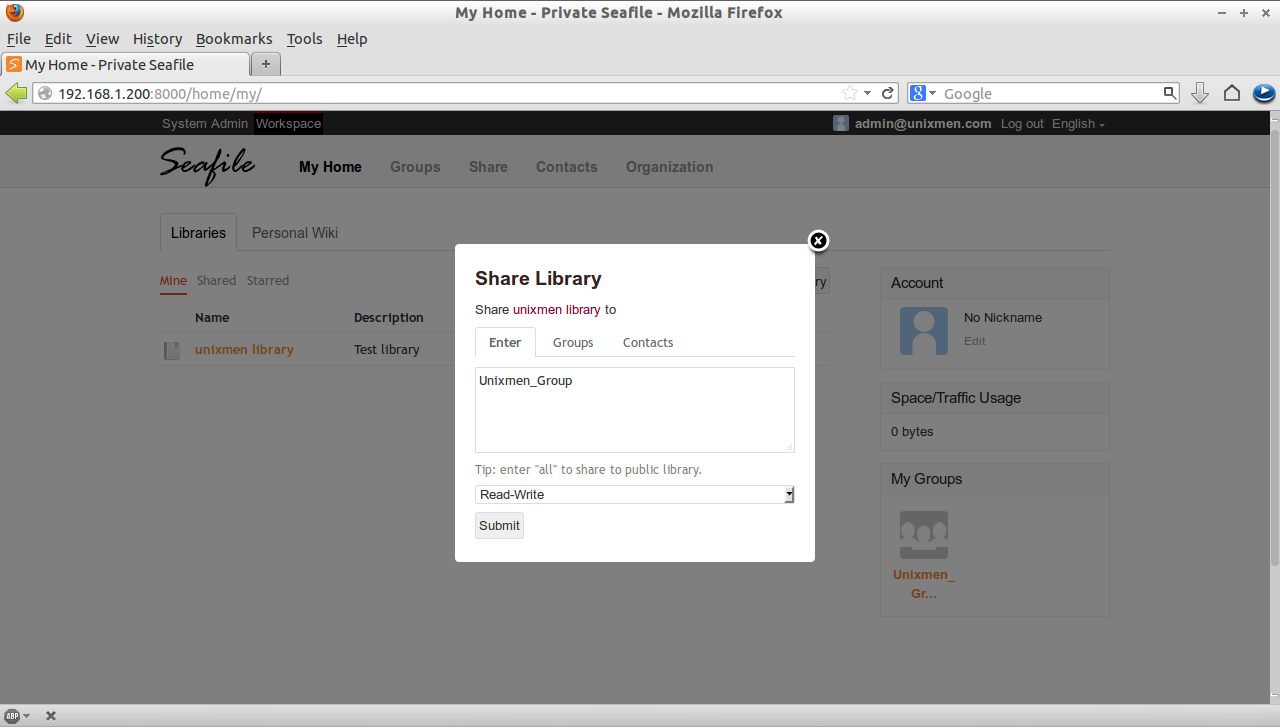Click the System Admin link
Viewport: 1280px width, 728px height.
click(205, 124)
